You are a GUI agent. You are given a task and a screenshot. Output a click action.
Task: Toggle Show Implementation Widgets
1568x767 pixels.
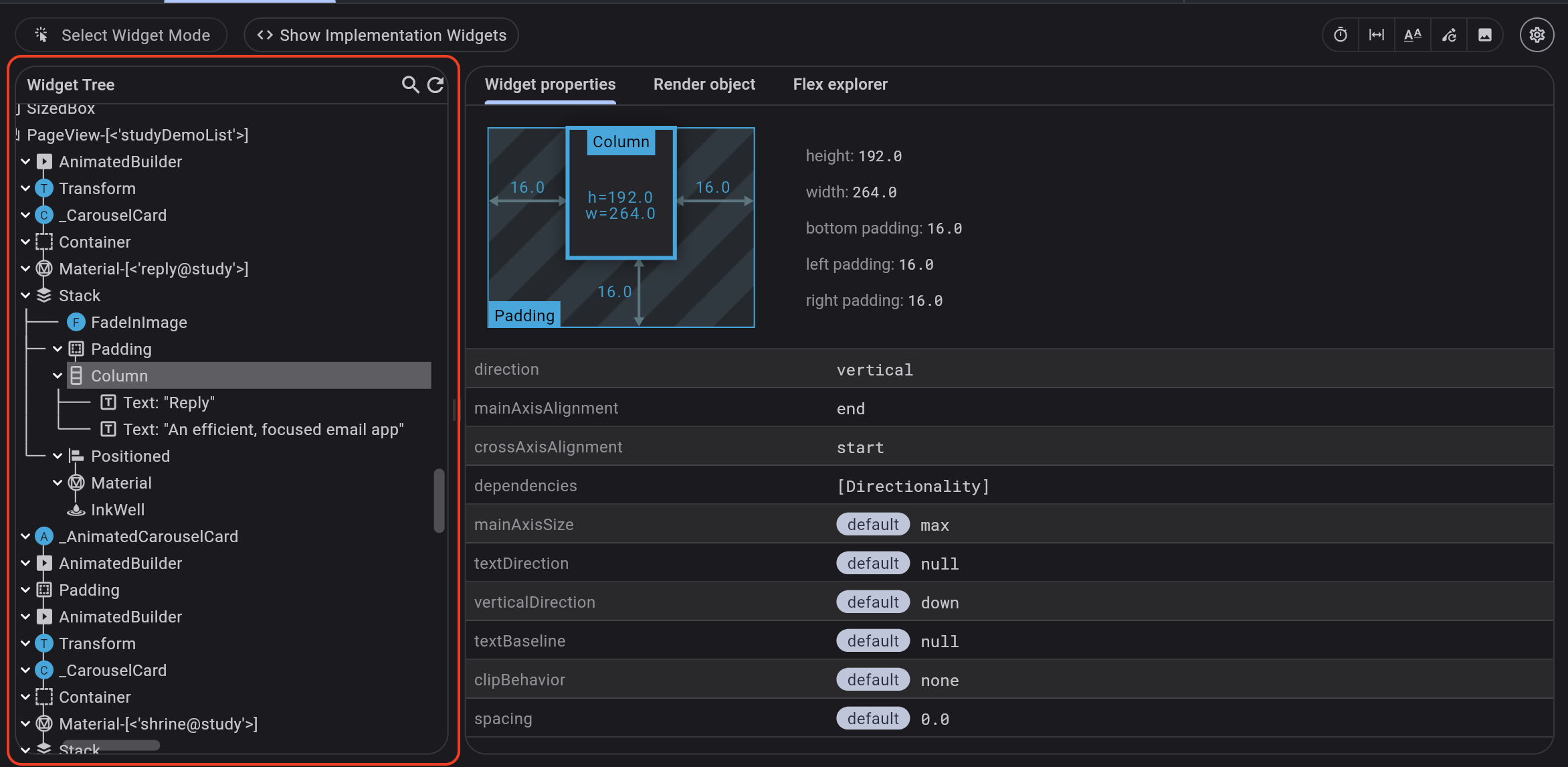pos(380,35)
